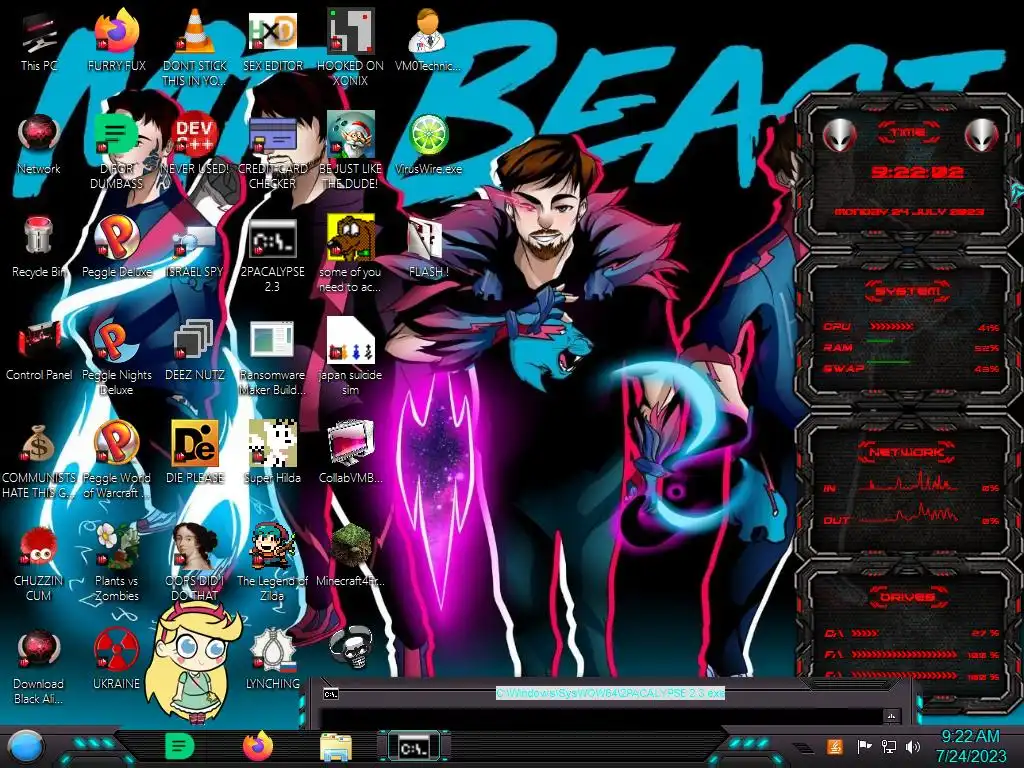
Task: Select the Download Black Ali... icon
Action: point(39,665)
